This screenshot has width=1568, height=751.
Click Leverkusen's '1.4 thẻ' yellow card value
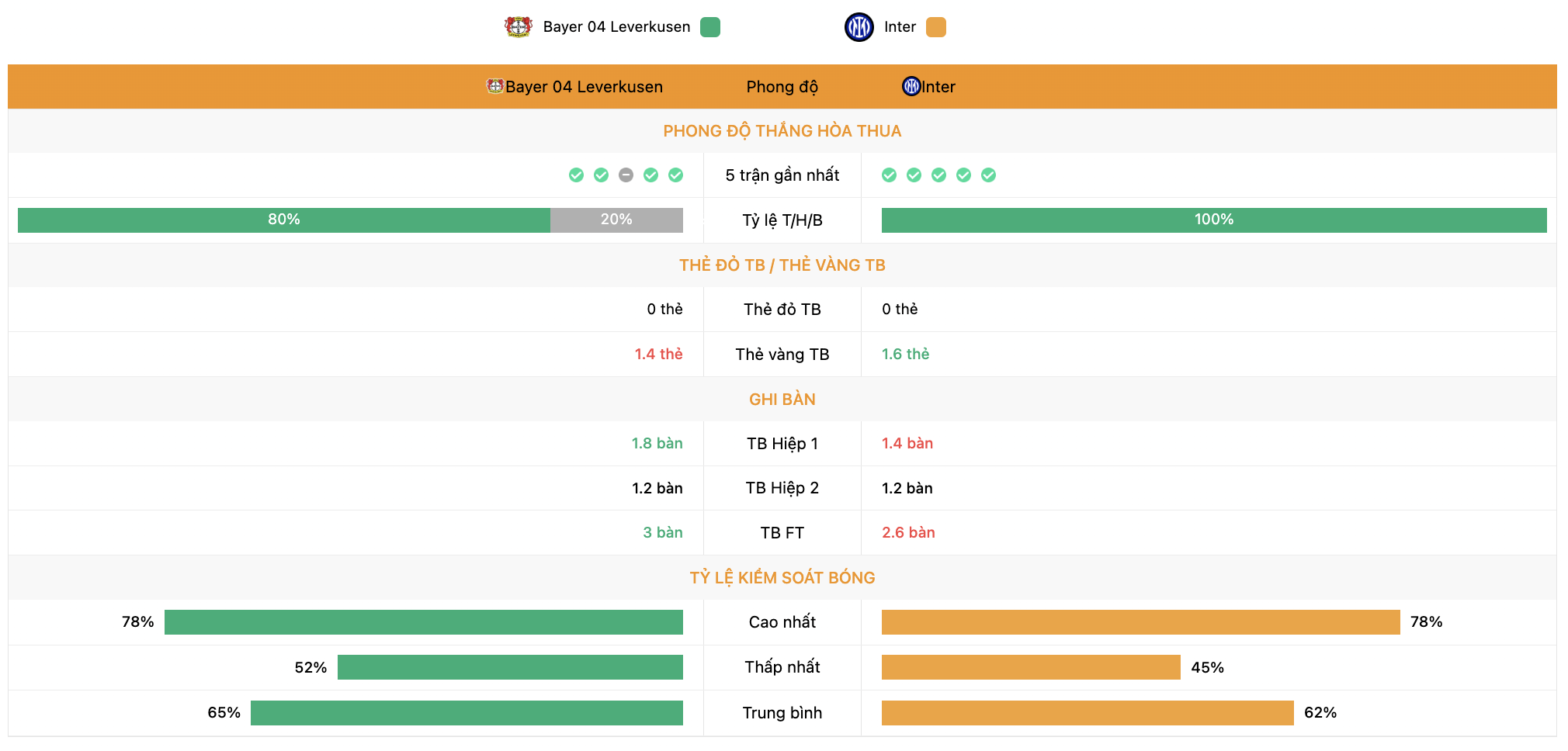(658, 355)
